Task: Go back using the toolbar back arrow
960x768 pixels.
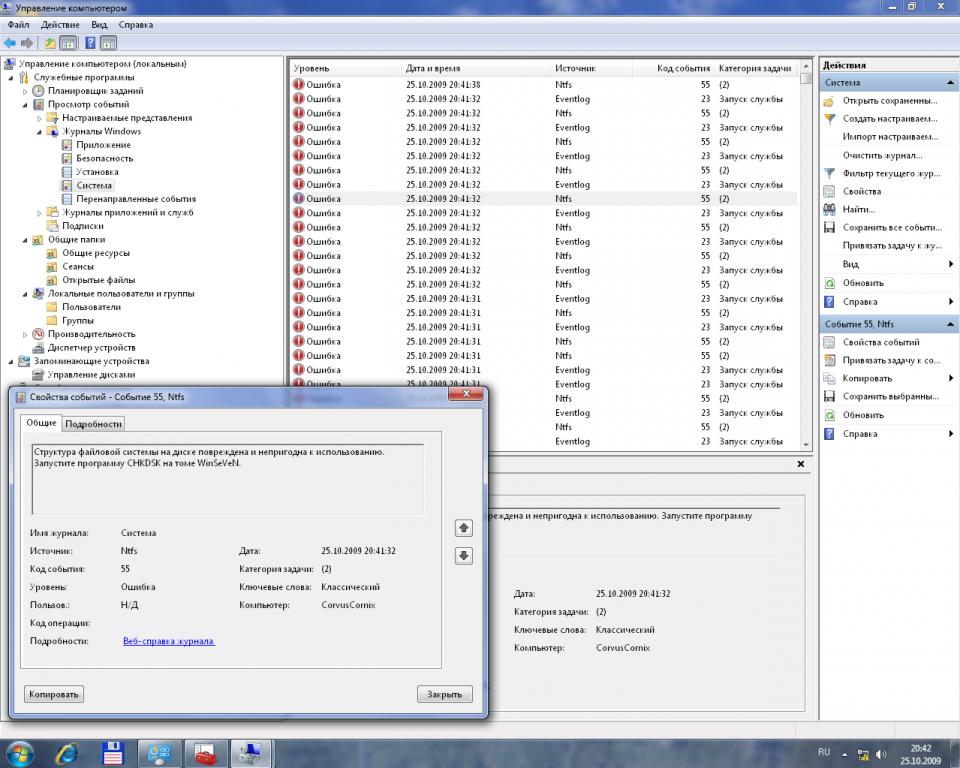Action: click(10, 43)
